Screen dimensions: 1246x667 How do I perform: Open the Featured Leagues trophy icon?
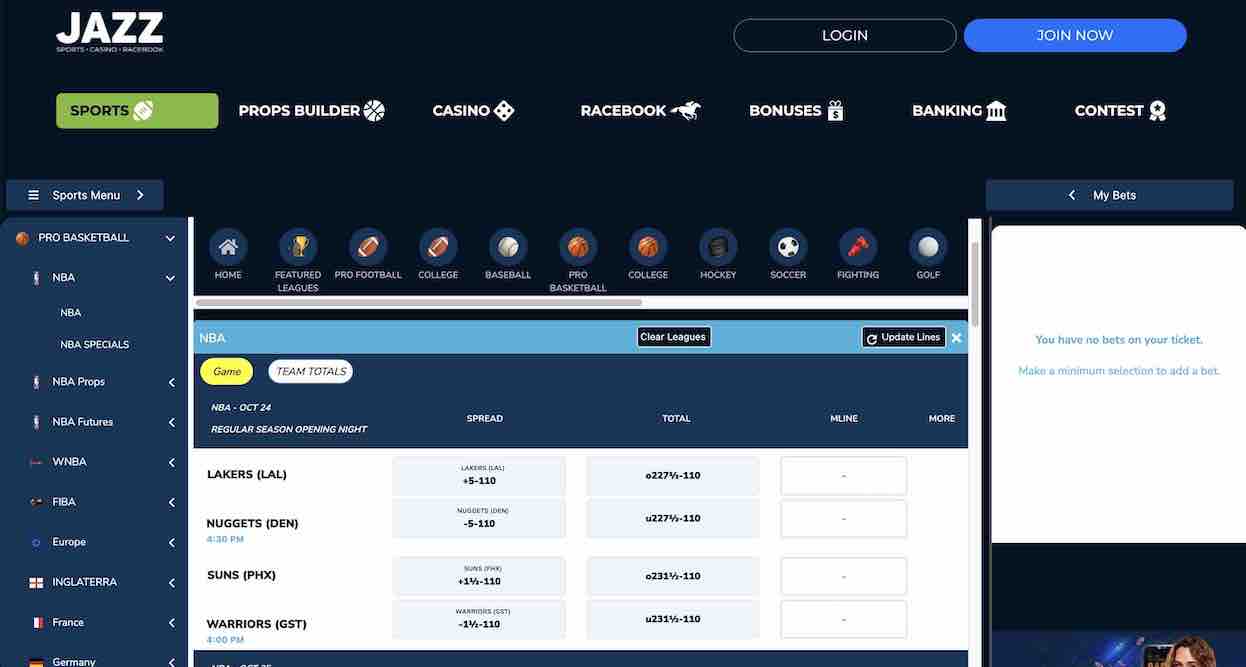(x=297, y=249)
